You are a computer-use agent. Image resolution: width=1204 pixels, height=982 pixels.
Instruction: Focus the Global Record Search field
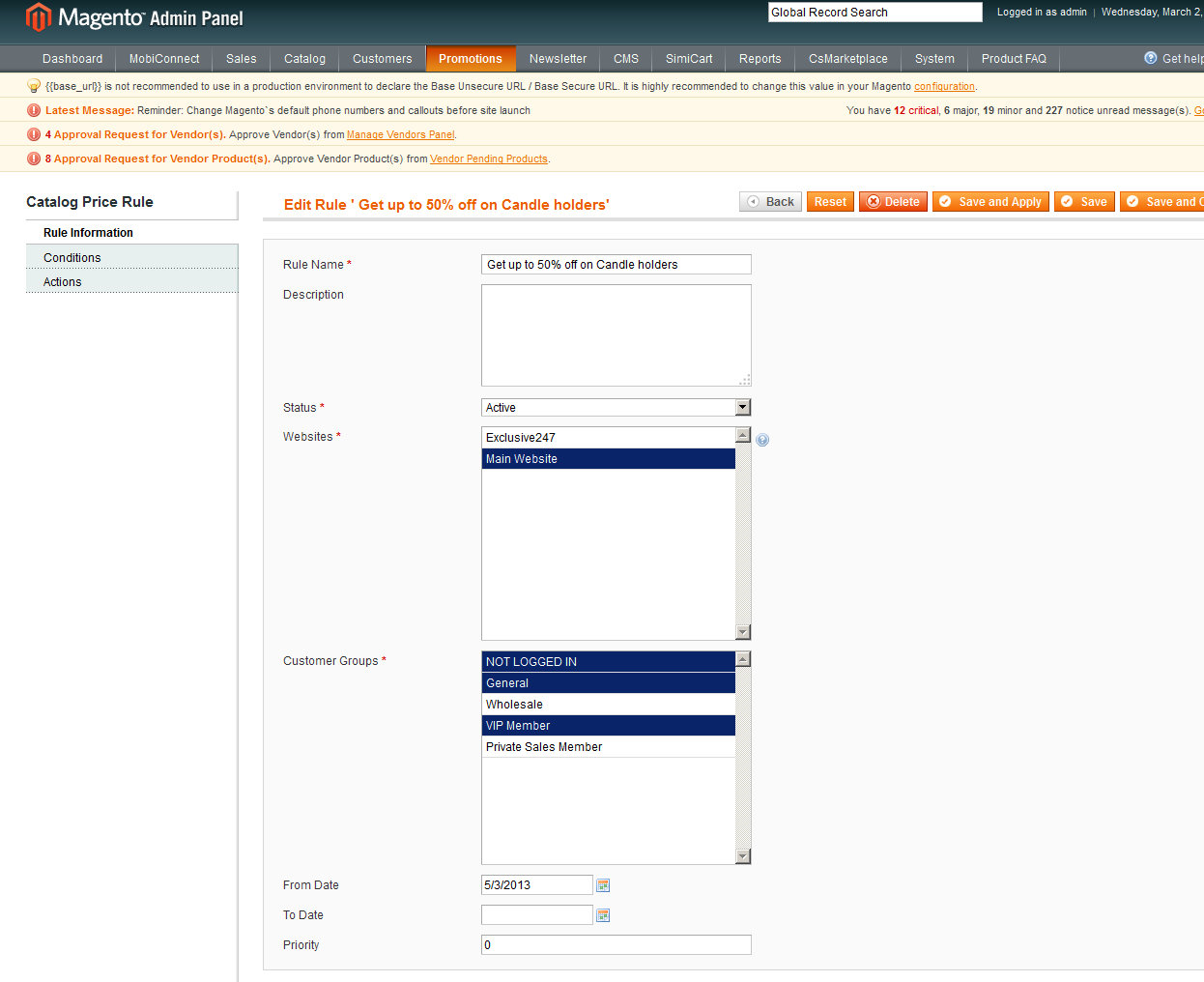(x=875, y=13)
